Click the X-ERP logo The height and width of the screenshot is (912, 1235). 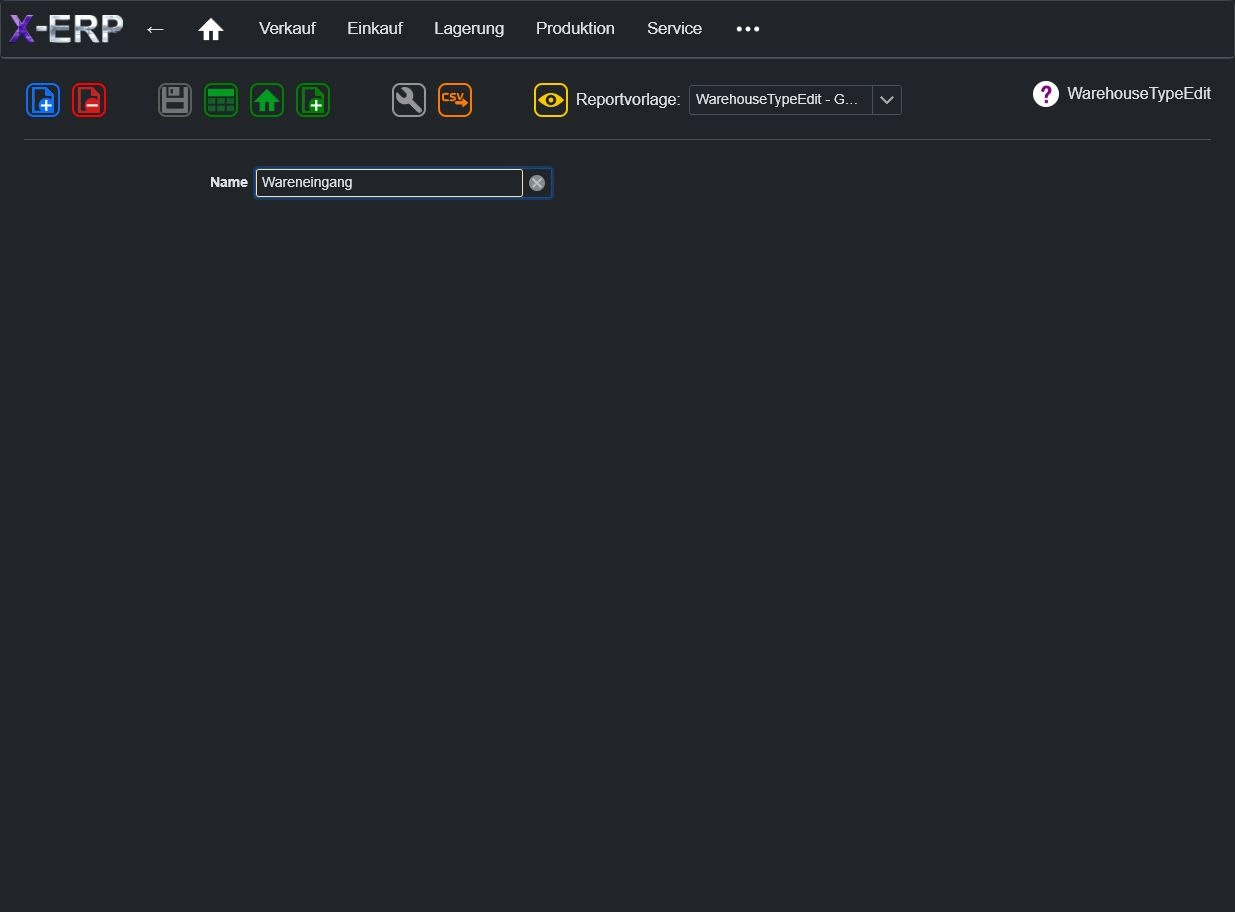coord(66,29)
